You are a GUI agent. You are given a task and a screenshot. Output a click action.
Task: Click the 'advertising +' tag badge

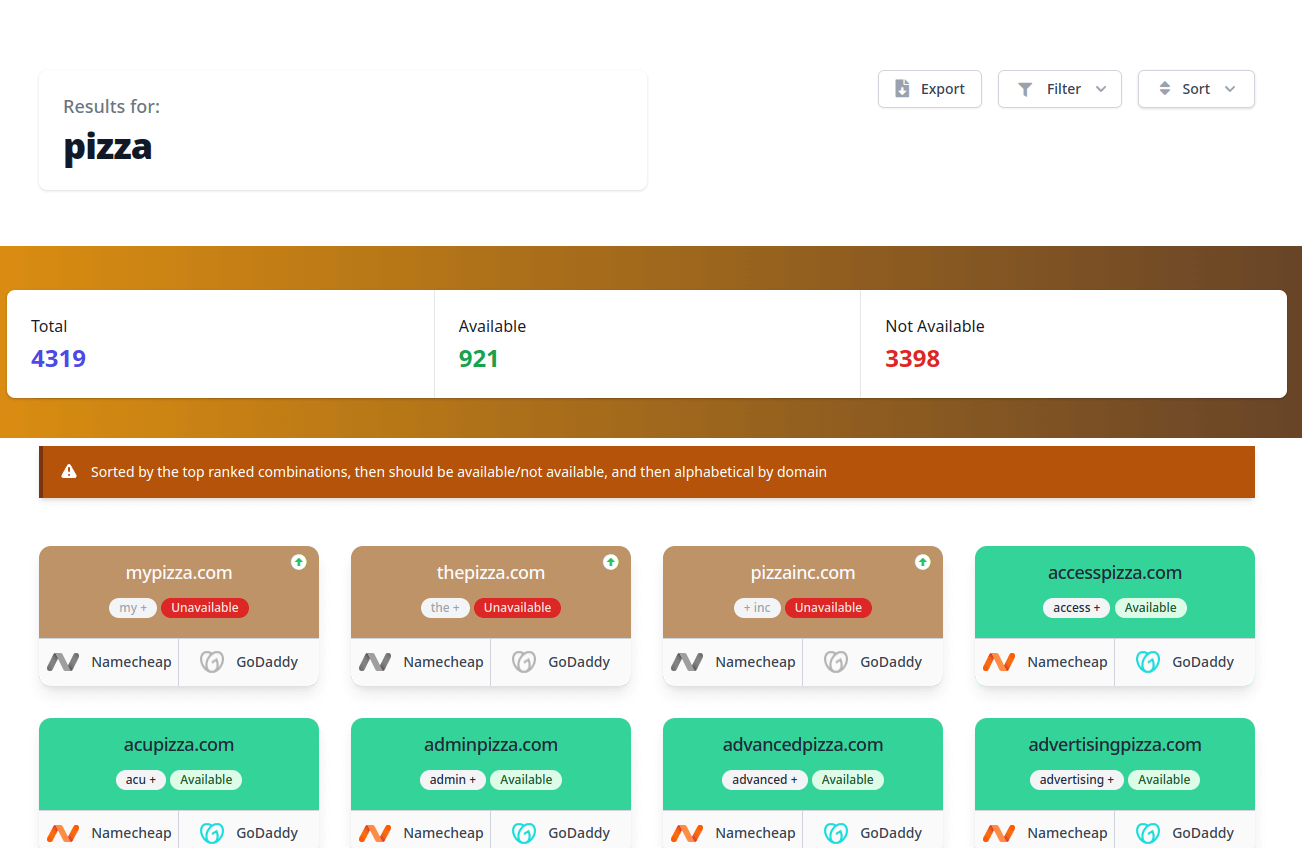(1077, 780)
